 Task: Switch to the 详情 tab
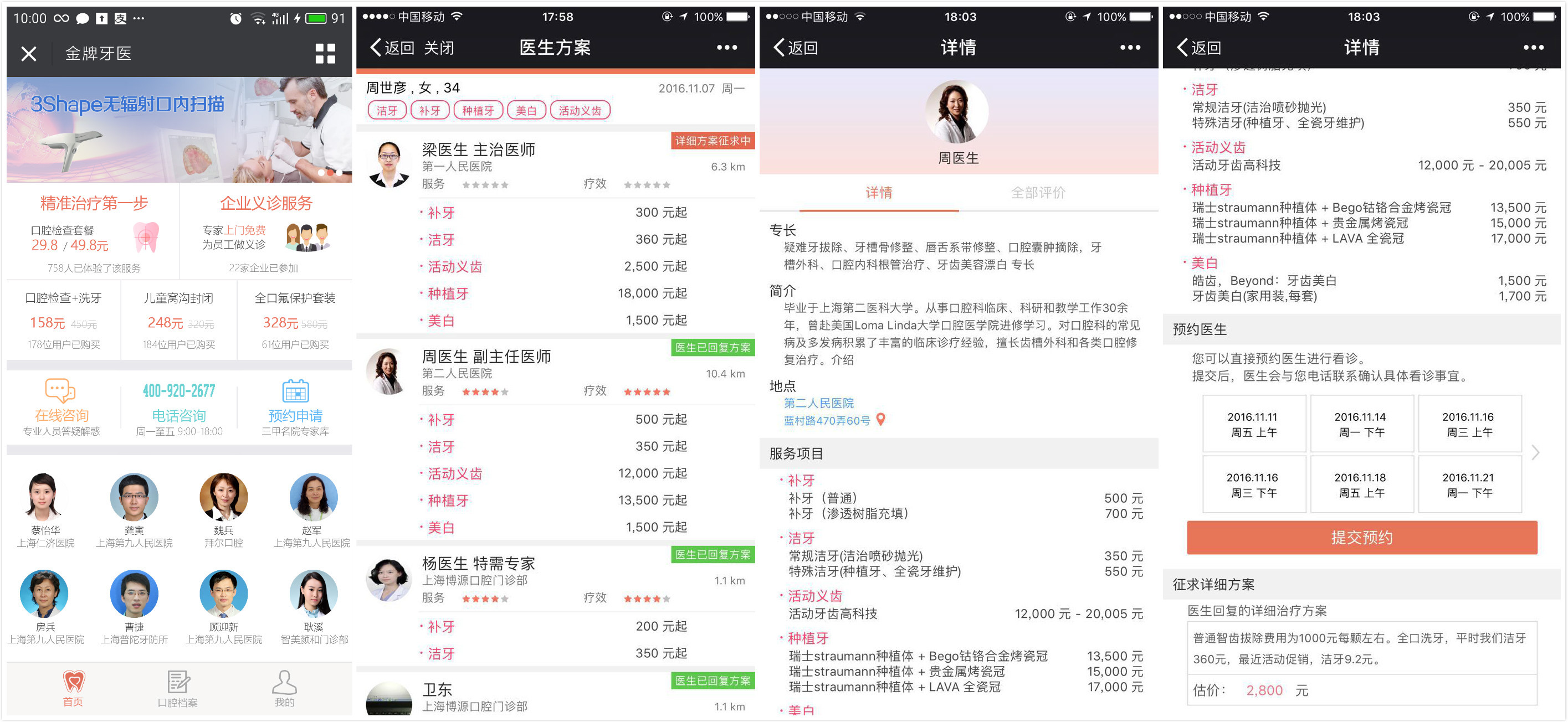point(879,193)
